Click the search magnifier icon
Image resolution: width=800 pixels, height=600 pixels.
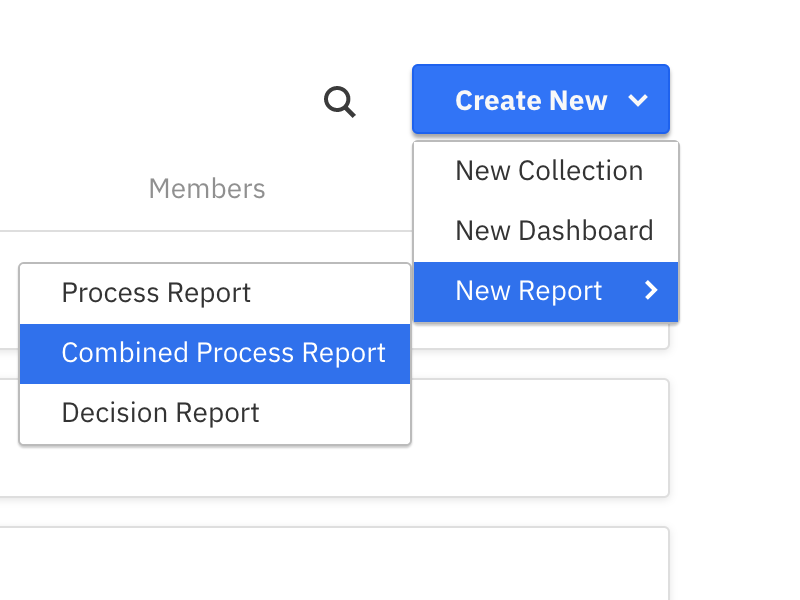(340, 101)
